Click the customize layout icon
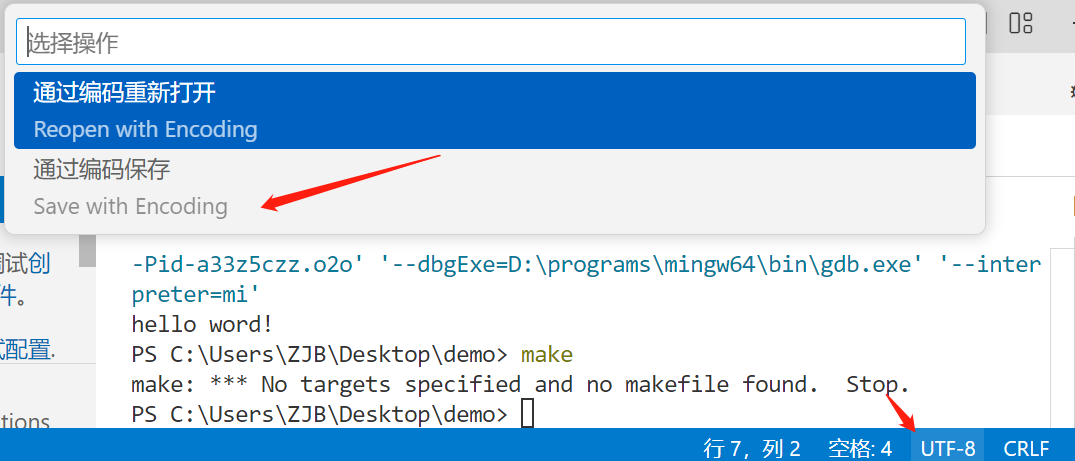Screen dimensions: 1075x461 1021,23
